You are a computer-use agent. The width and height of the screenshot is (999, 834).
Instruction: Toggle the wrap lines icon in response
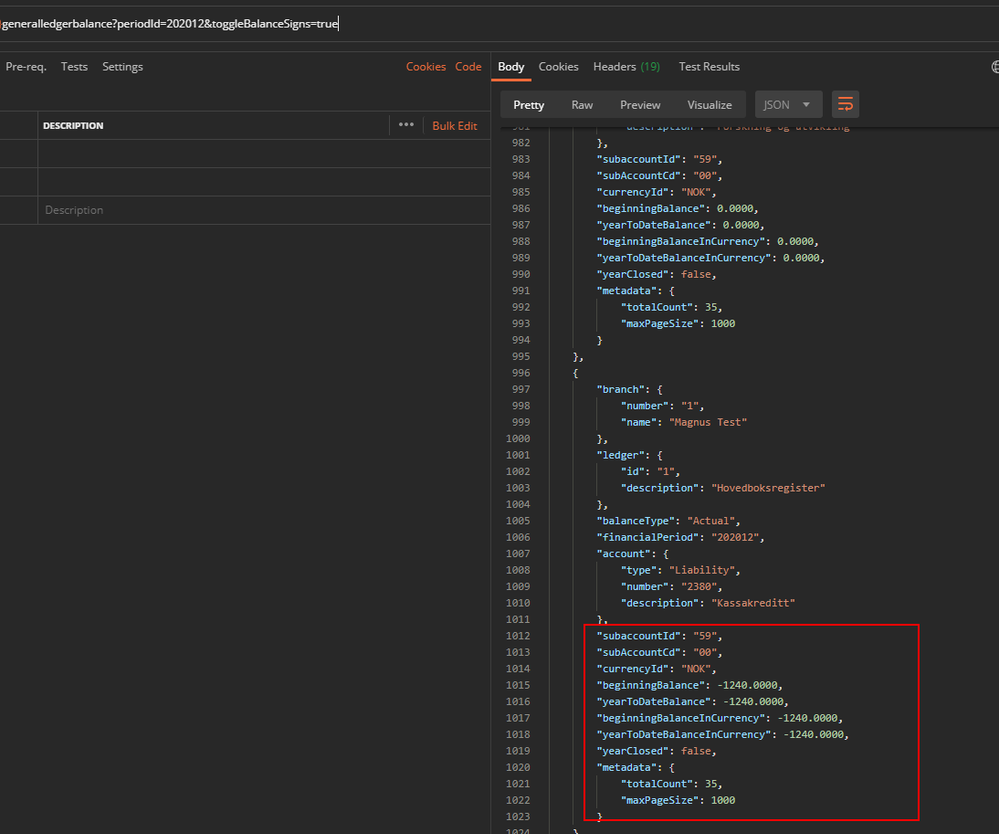(845, 104)
